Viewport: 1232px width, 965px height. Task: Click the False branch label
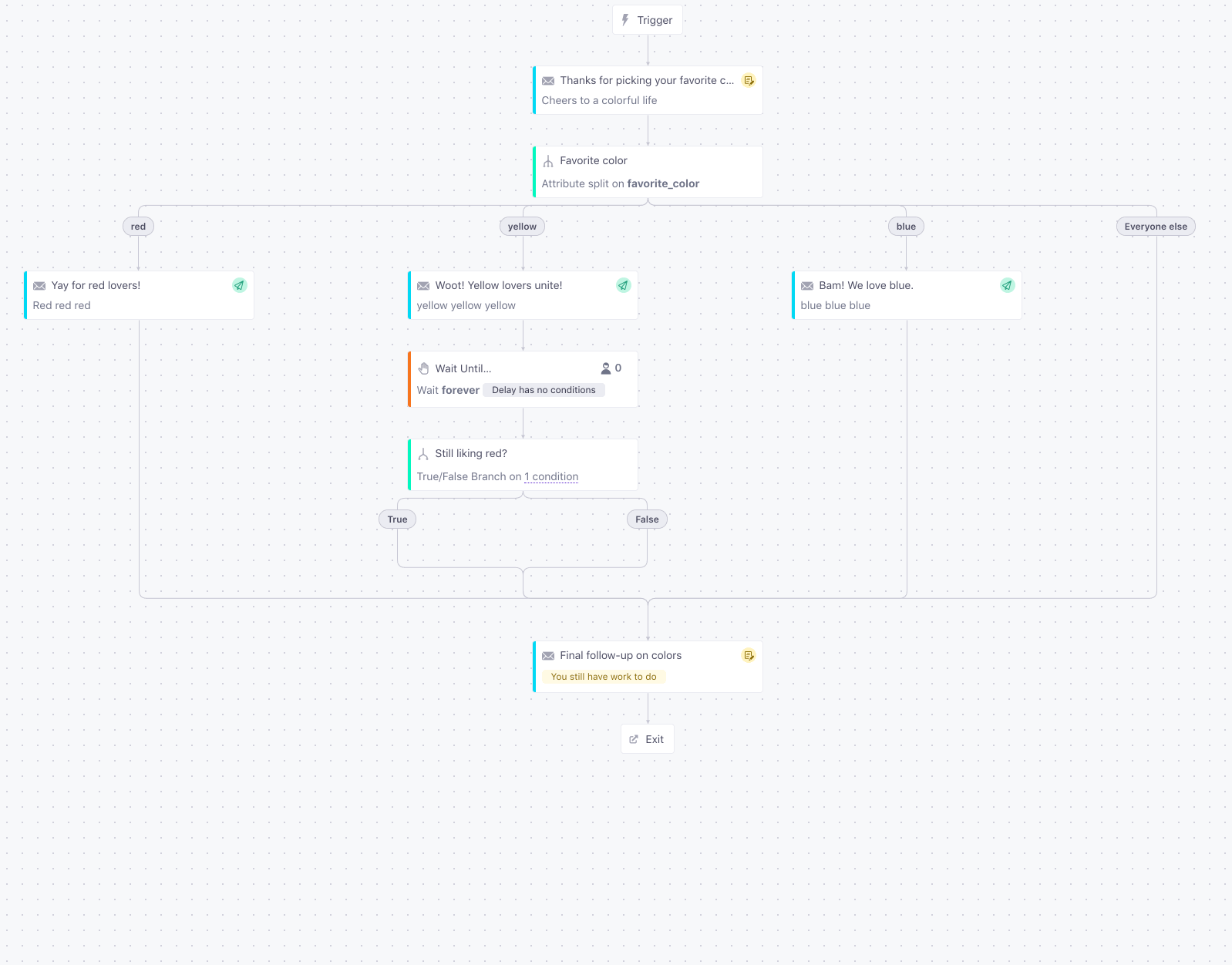(x=647, y=519)
